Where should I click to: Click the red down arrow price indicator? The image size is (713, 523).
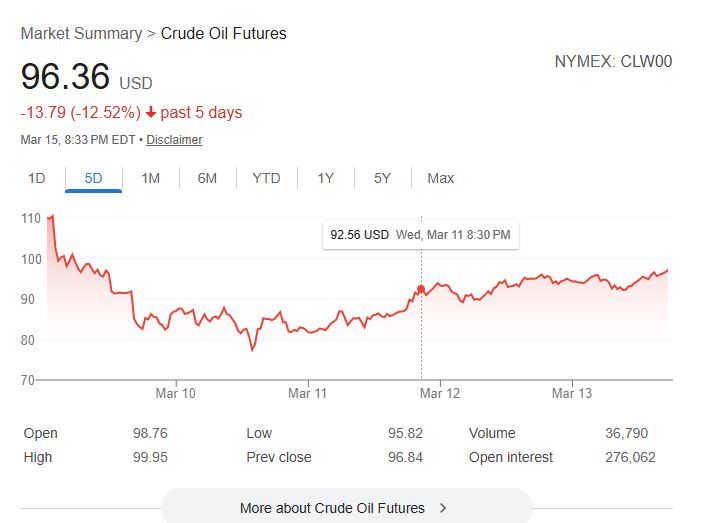click(151, 112)
